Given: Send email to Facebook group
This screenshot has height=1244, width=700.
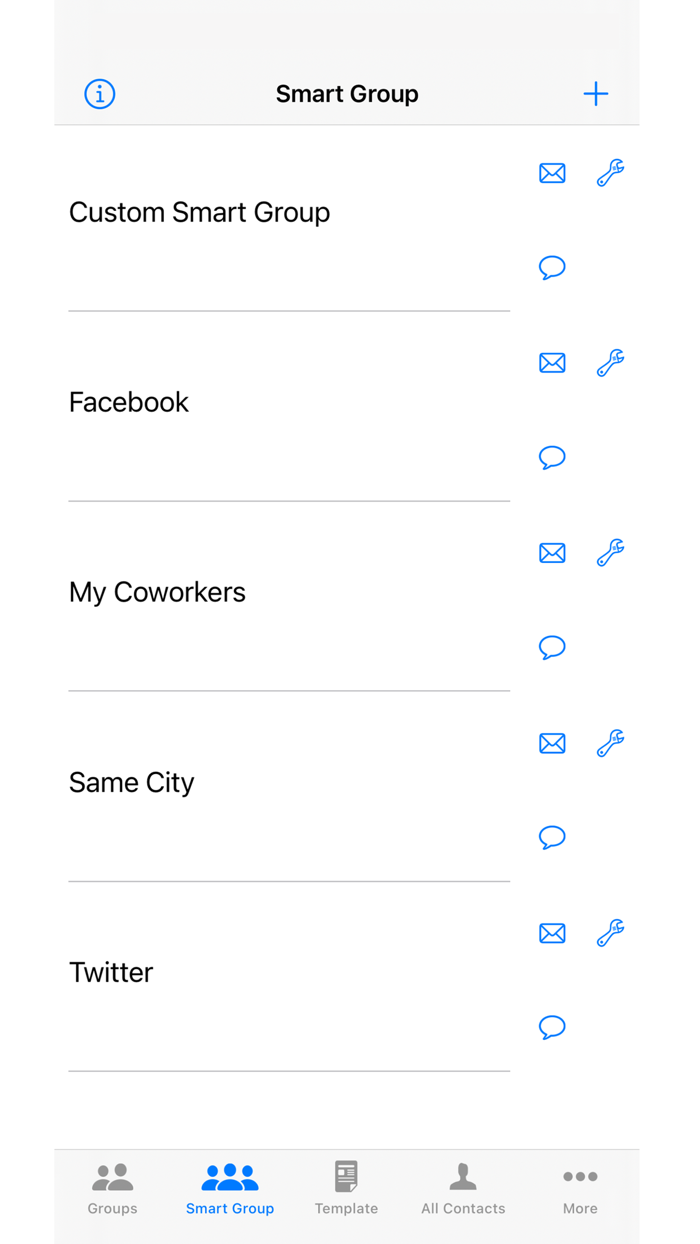Looking at the screenshot, I should 552,363.
